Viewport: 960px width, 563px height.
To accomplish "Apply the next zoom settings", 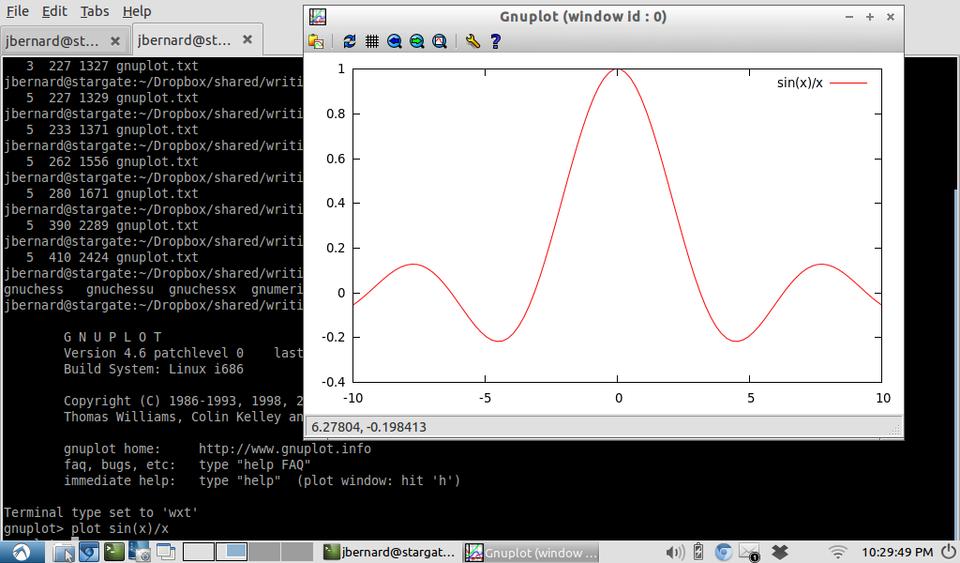I will click(416, 41).
